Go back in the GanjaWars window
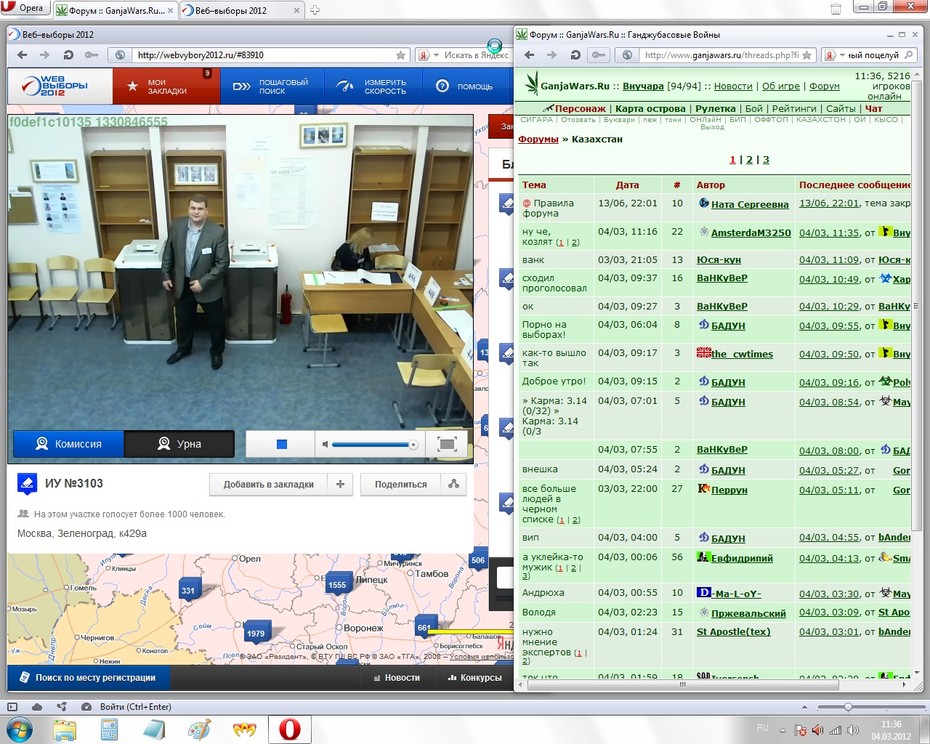This screenshot has width=930, height=744. tap(530, 55)
